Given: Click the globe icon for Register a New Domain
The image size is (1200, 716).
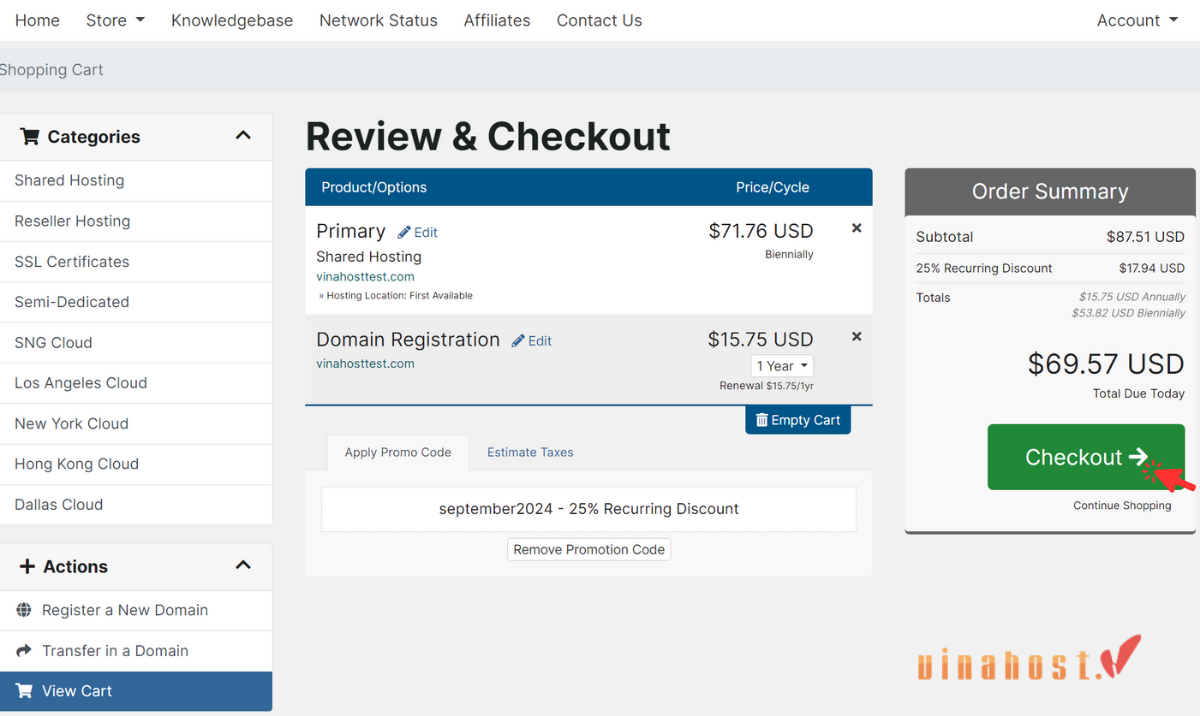Looking at the screenshot, I should [24, 610].
